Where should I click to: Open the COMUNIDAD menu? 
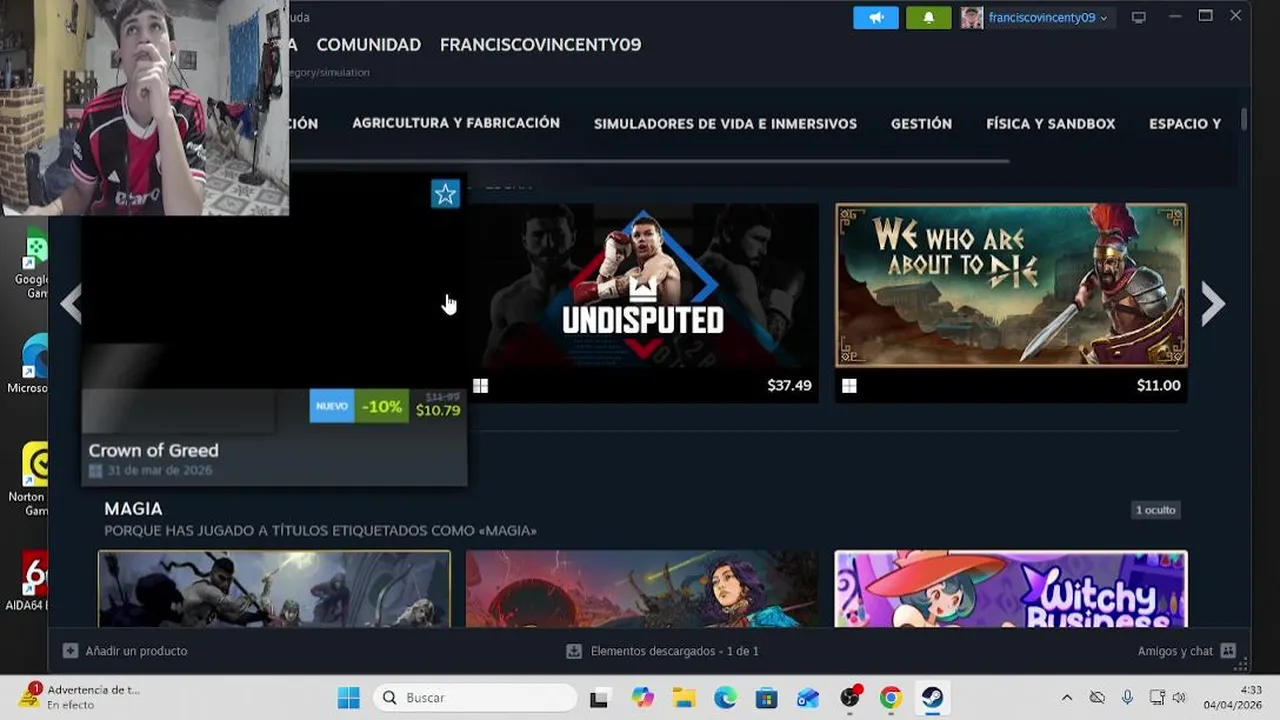click(368, 45)
